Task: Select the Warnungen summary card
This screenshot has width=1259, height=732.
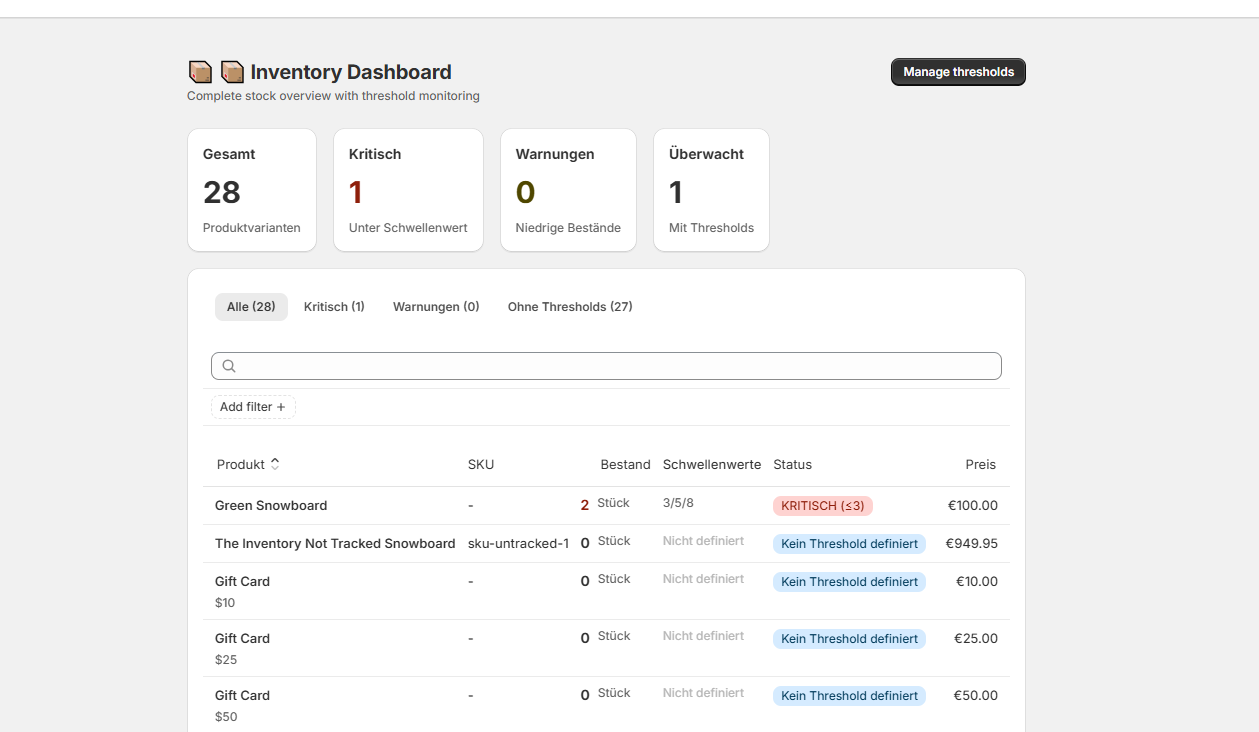Action: pos(568,190)
